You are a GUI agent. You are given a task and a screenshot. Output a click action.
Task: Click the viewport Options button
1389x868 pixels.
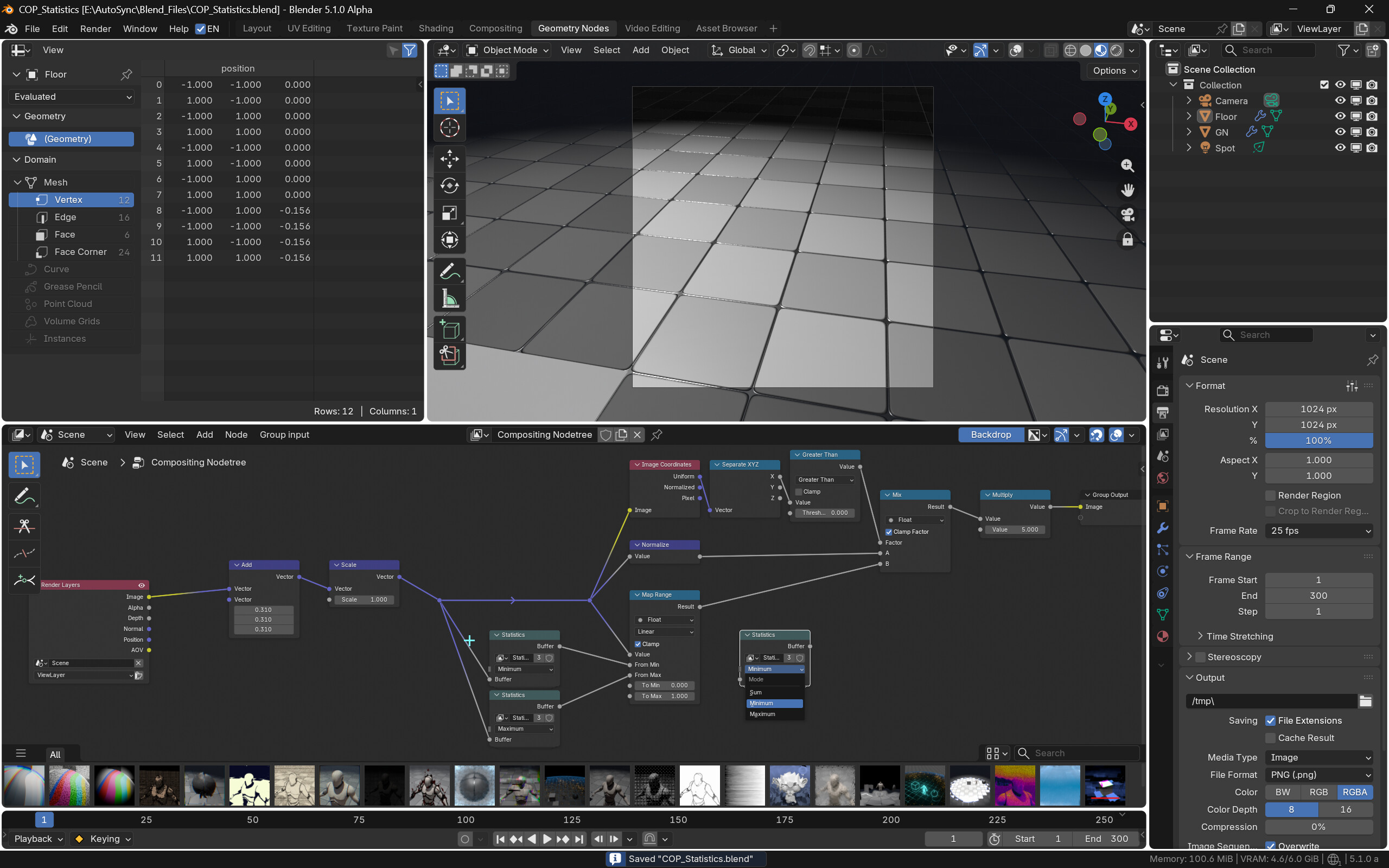pos(1113,71)
